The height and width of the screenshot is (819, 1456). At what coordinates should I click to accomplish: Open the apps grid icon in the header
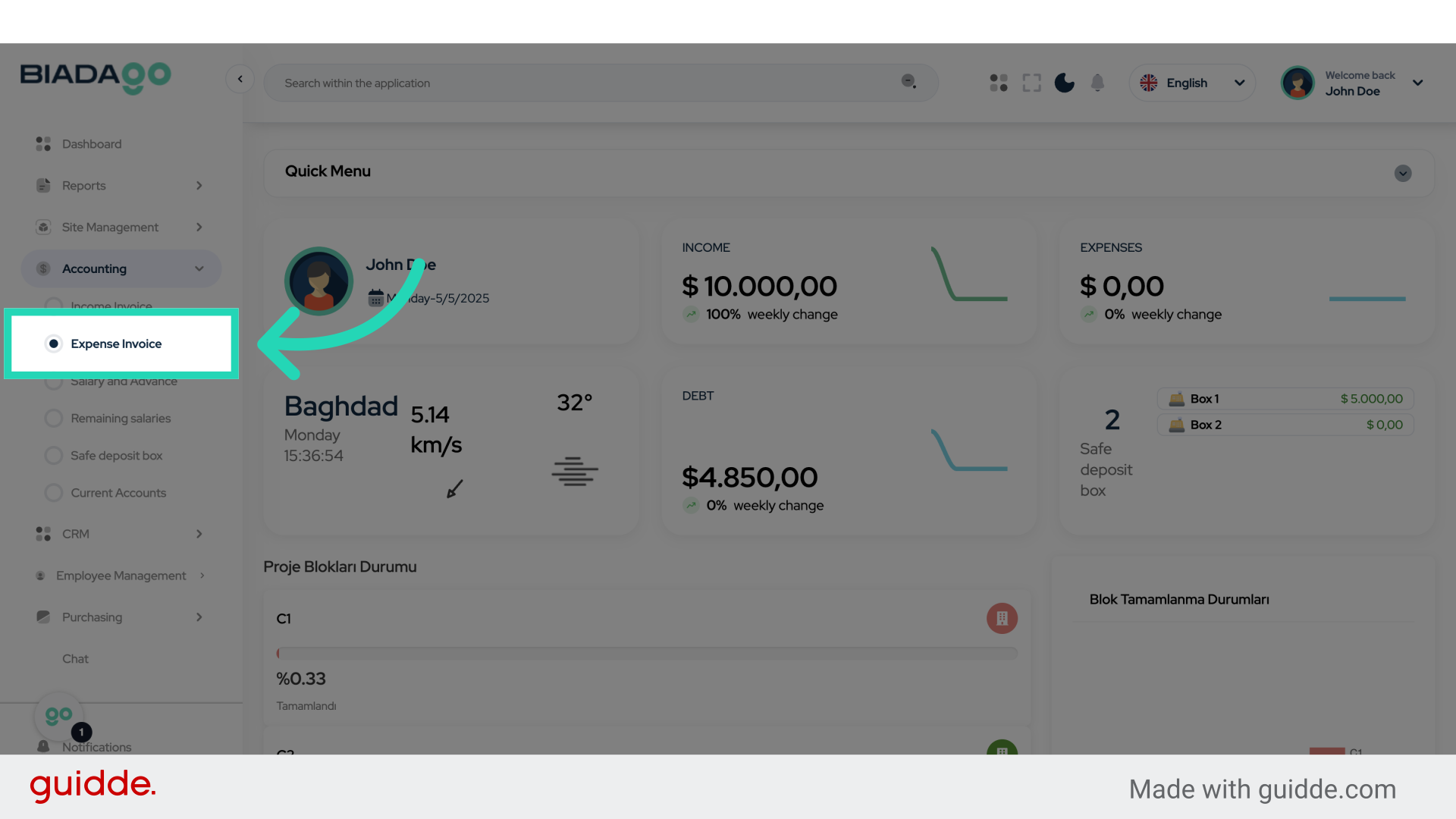[x=998, y=83]
